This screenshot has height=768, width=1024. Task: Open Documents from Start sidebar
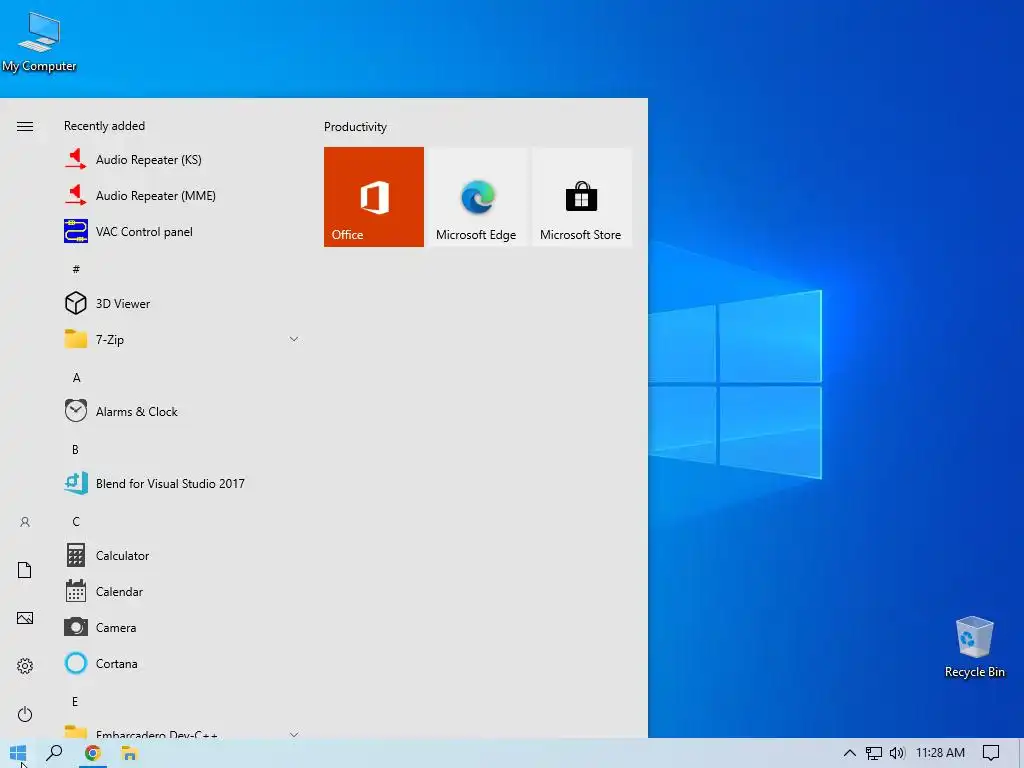(x=25, y=569)
